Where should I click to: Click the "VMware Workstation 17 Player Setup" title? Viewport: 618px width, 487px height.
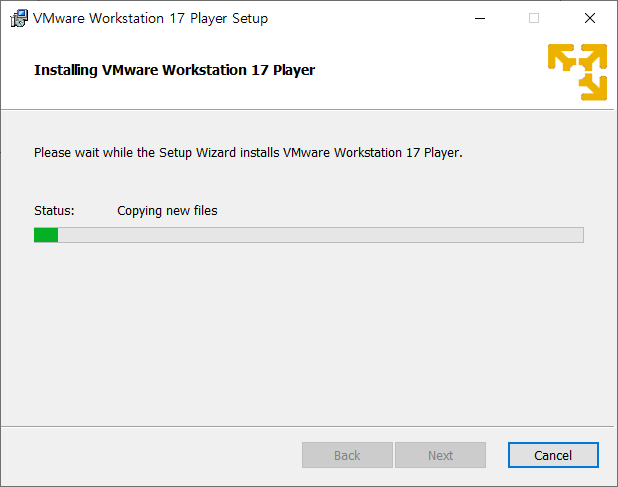pos(150,19)
